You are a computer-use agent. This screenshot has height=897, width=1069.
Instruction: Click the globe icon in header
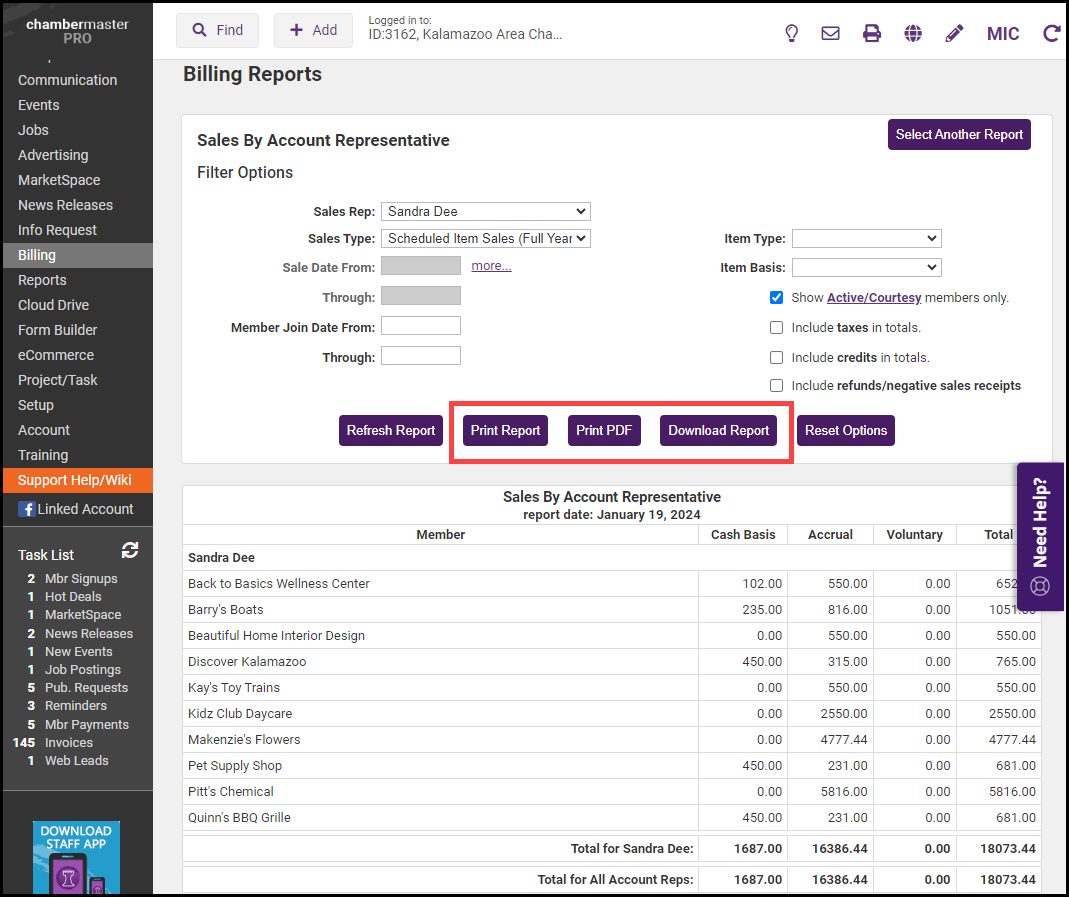[913, 33]
